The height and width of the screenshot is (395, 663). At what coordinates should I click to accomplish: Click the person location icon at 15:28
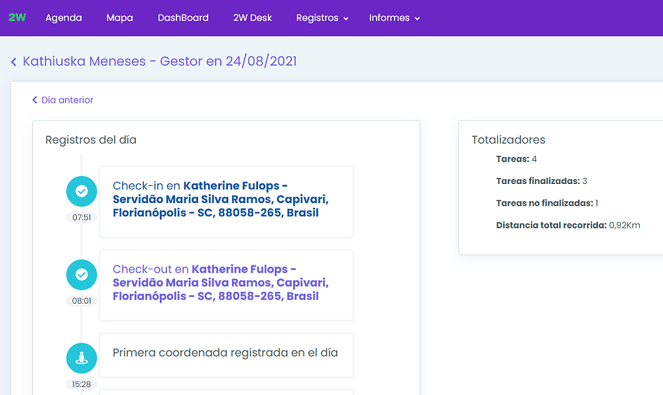click(x=82, y=358)
